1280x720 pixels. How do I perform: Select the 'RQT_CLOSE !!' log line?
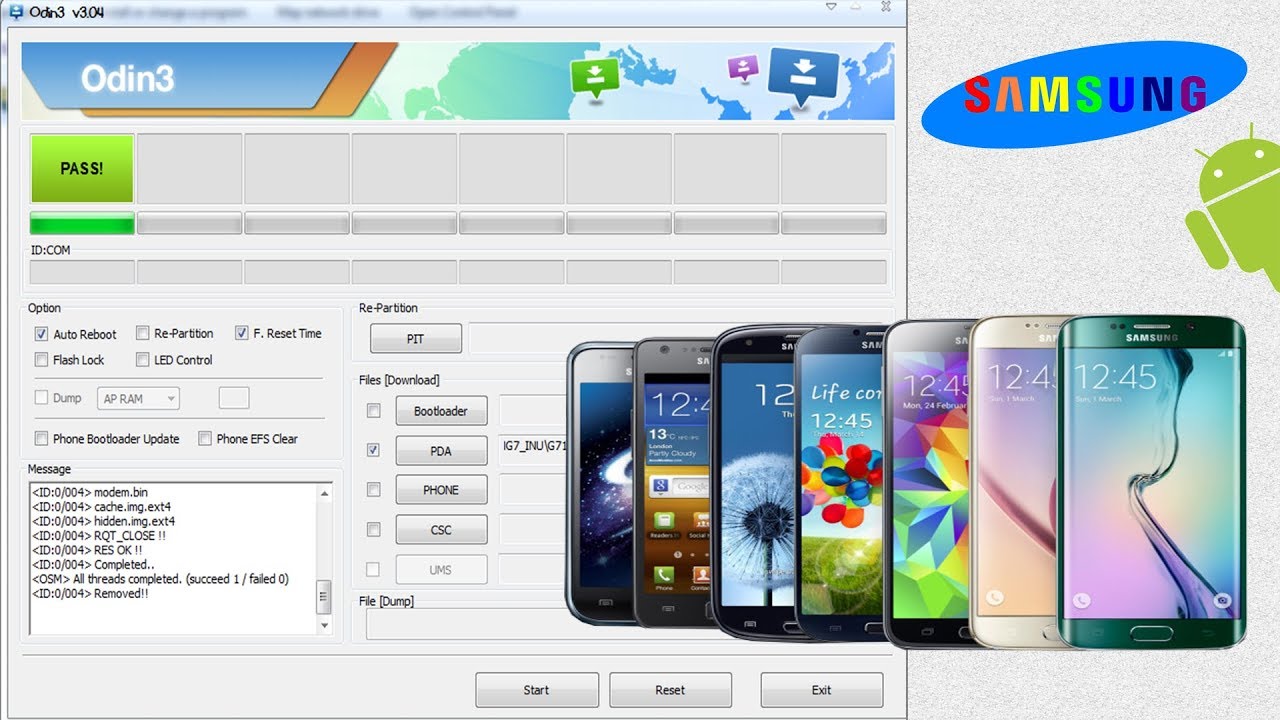click(x=99, y=536)
